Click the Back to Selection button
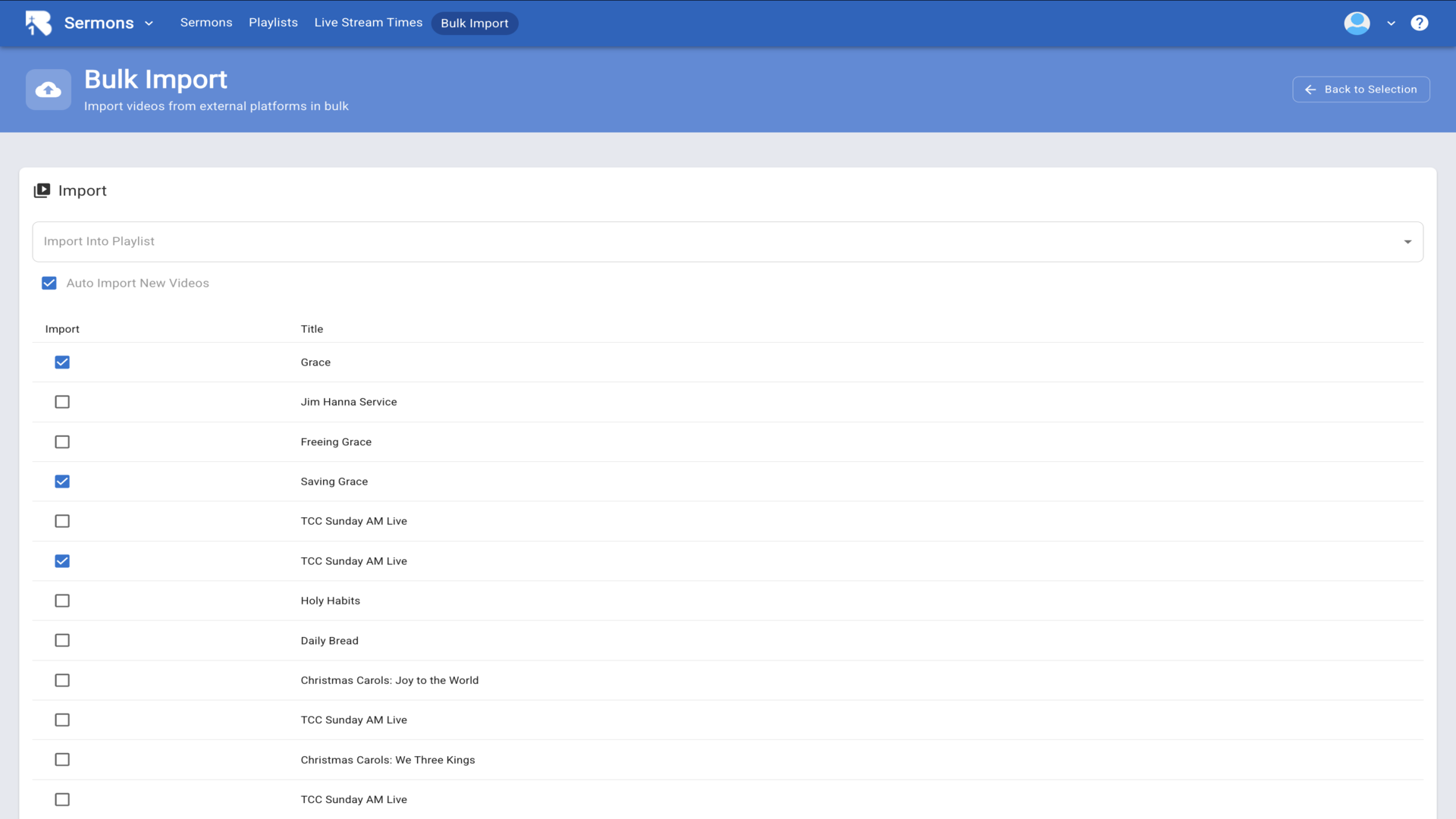 tap(1360, 89)
